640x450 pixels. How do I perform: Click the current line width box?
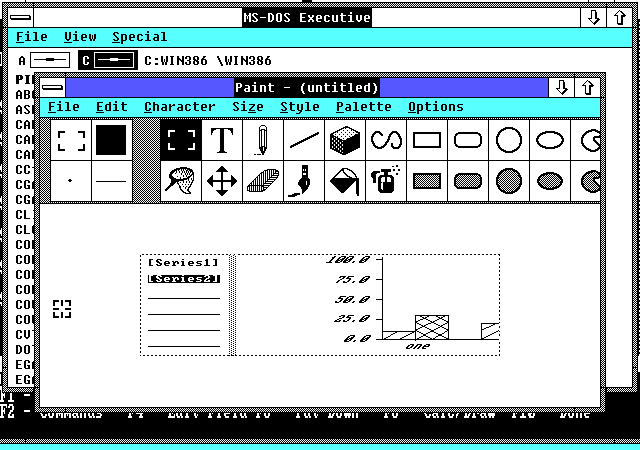(x=112, y=181)
